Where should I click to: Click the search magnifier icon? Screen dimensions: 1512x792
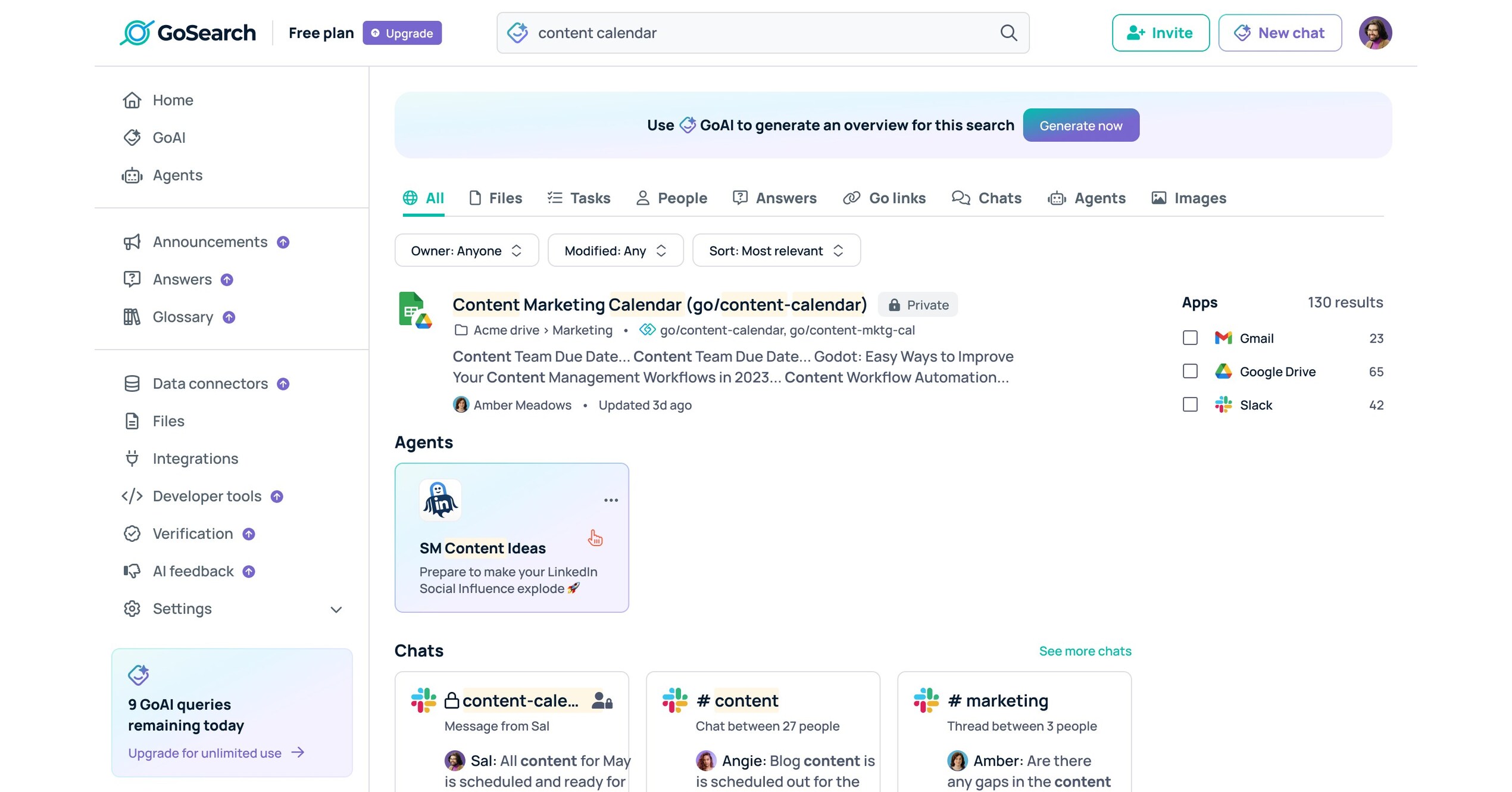[1008, 33]
